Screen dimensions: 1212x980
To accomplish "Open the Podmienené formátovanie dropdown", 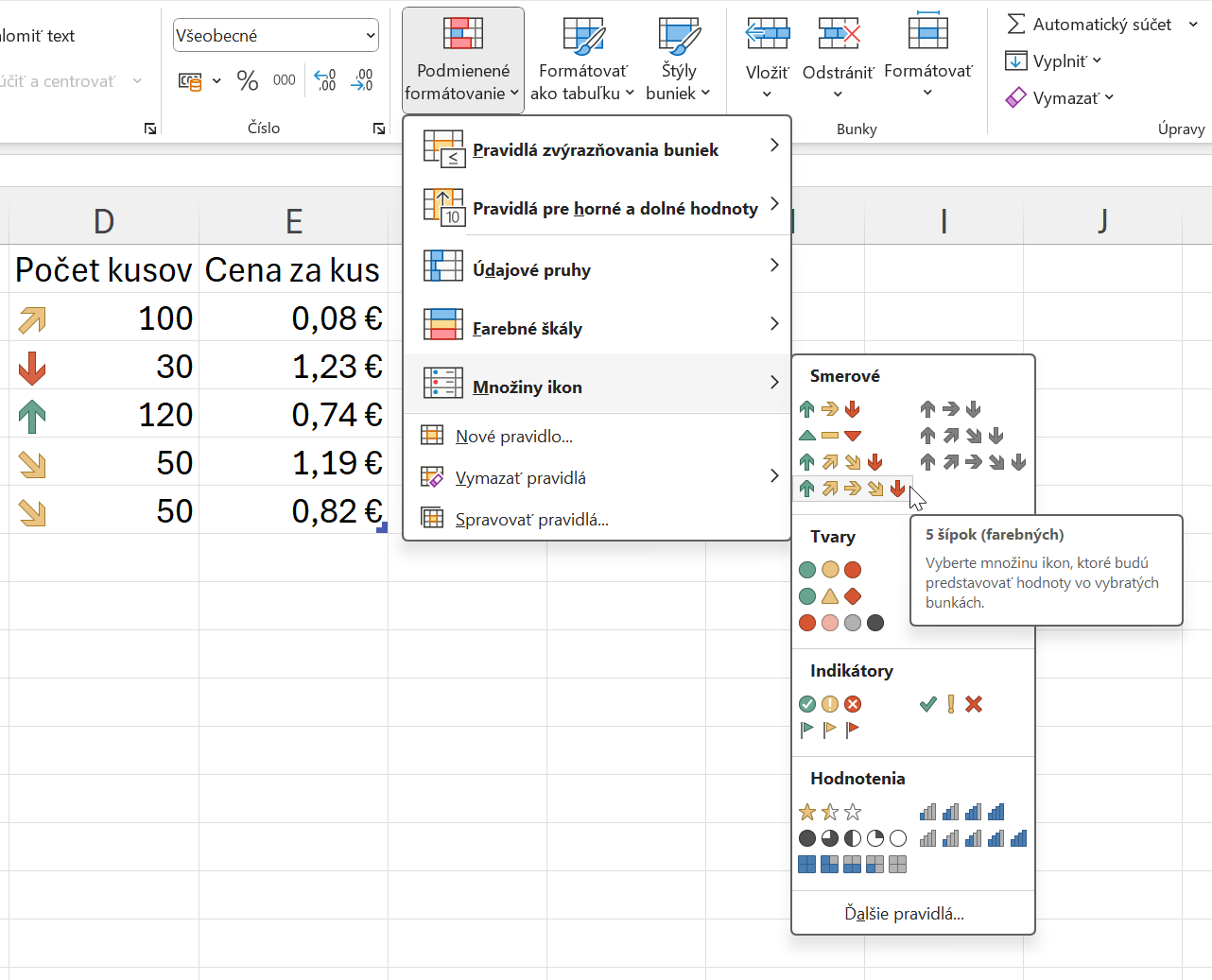I will click(463, 59).
